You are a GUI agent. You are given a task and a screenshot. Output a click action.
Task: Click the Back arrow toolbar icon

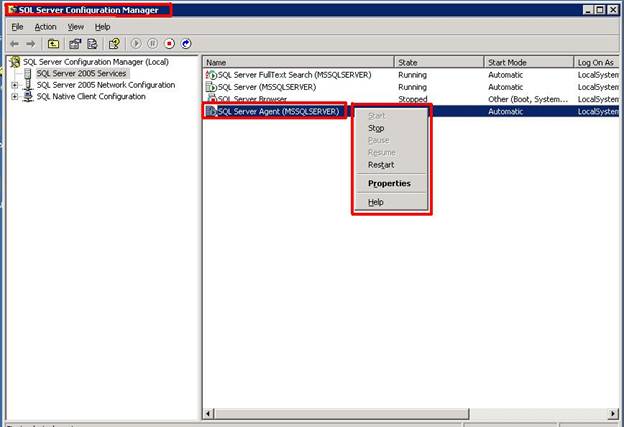pyautogui.click(x=14, y=44)
